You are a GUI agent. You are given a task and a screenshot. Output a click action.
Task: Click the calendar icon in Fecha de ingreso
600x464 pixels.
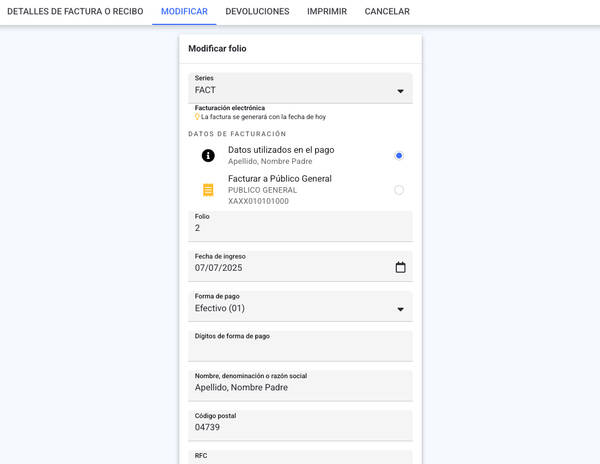pos(400,267)
